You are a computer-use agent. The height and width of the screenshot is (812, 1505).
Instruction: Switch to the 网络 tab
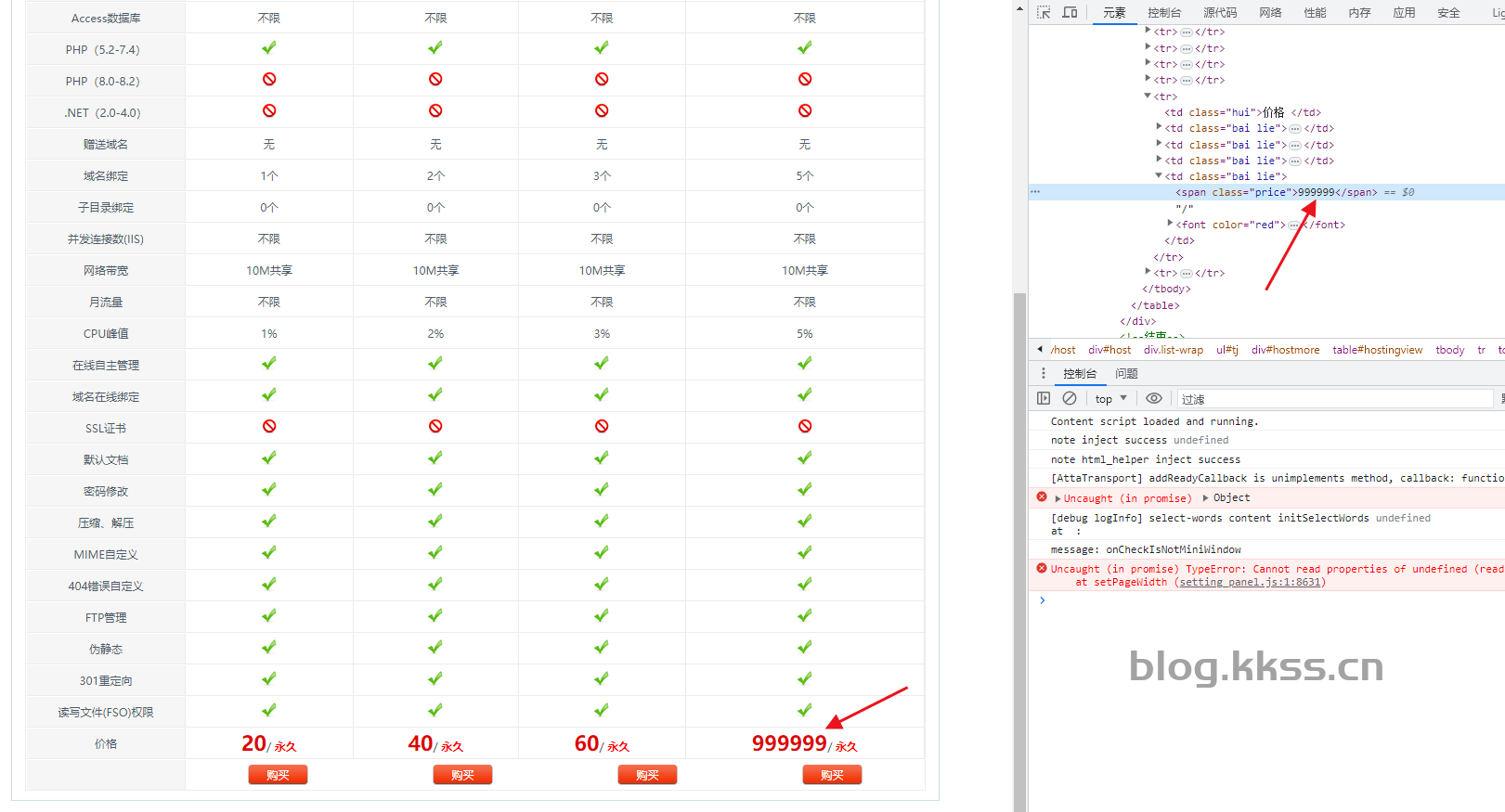(x=1270, y=12)
